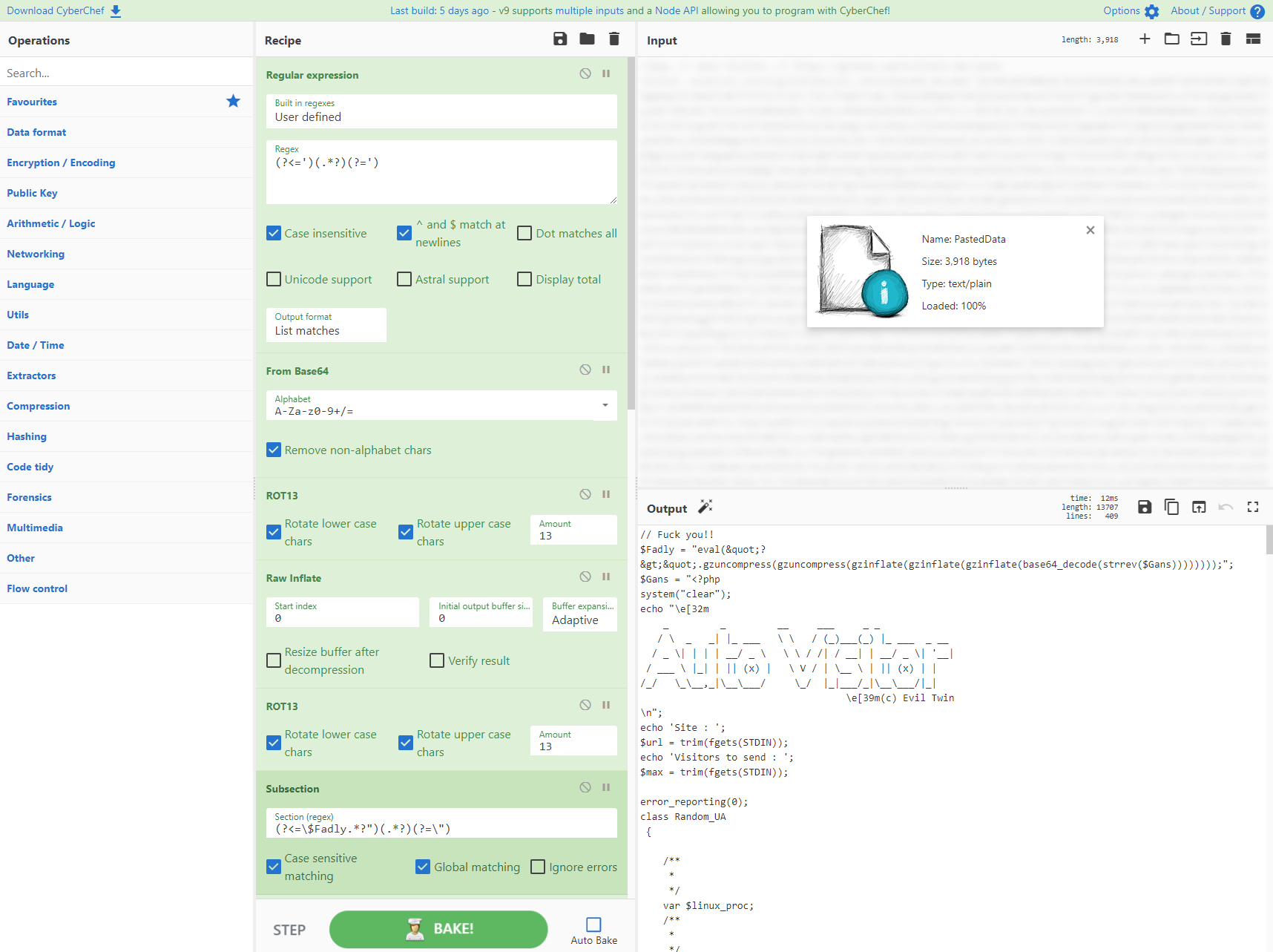Undo output change icon
This screenshot has height=952, width=1273.
point(1226,507)
